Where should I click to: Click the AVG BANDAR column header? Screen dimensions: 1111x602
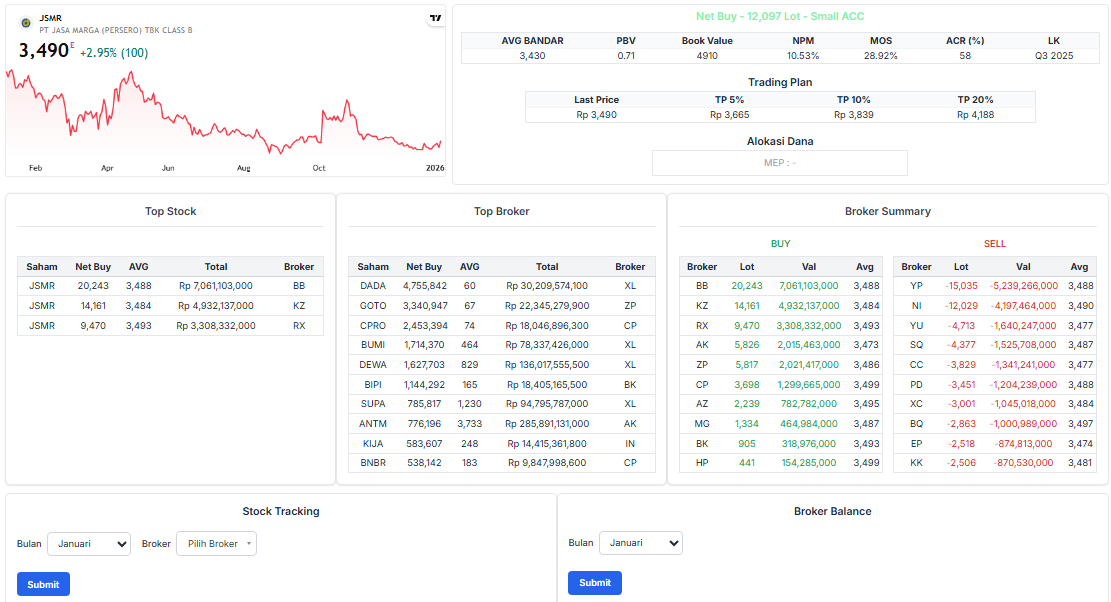[532, 41]
